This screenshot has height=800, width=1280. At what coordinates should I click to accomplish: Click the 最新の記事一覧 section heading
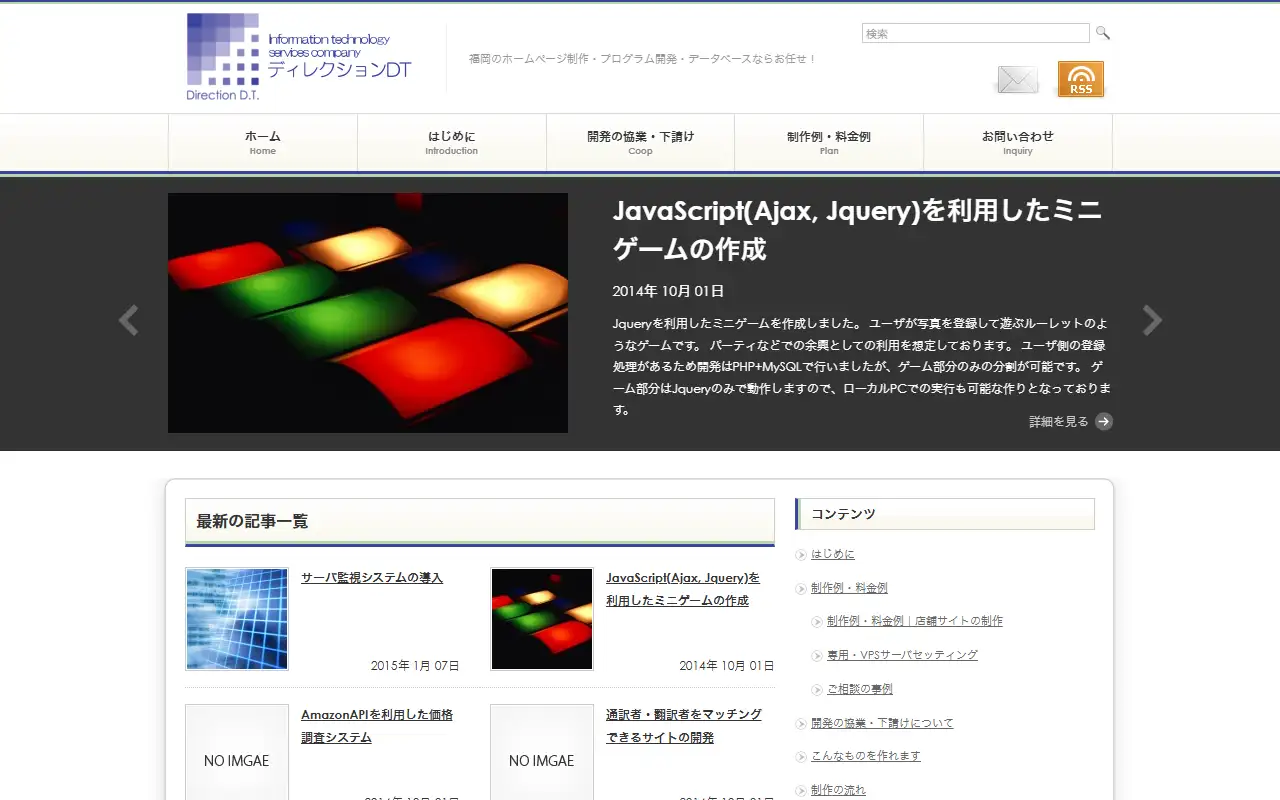click(x=252, y=521)
